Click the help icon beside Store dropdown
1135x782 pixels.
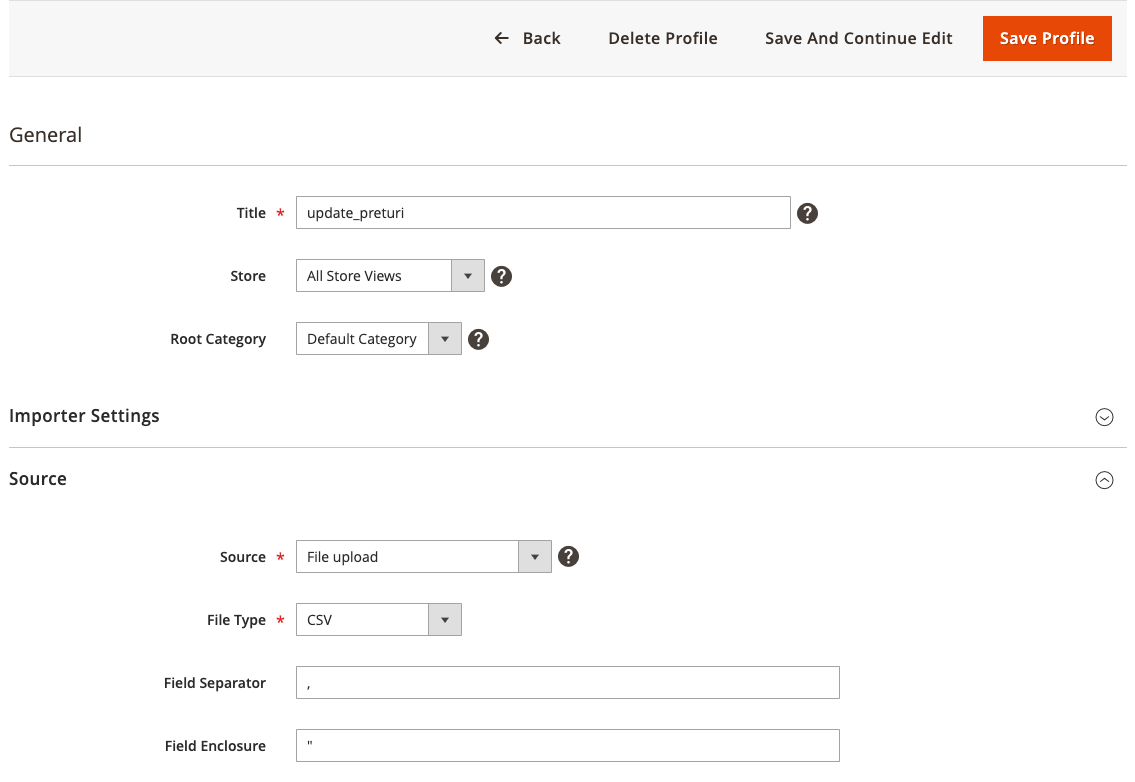501,277
